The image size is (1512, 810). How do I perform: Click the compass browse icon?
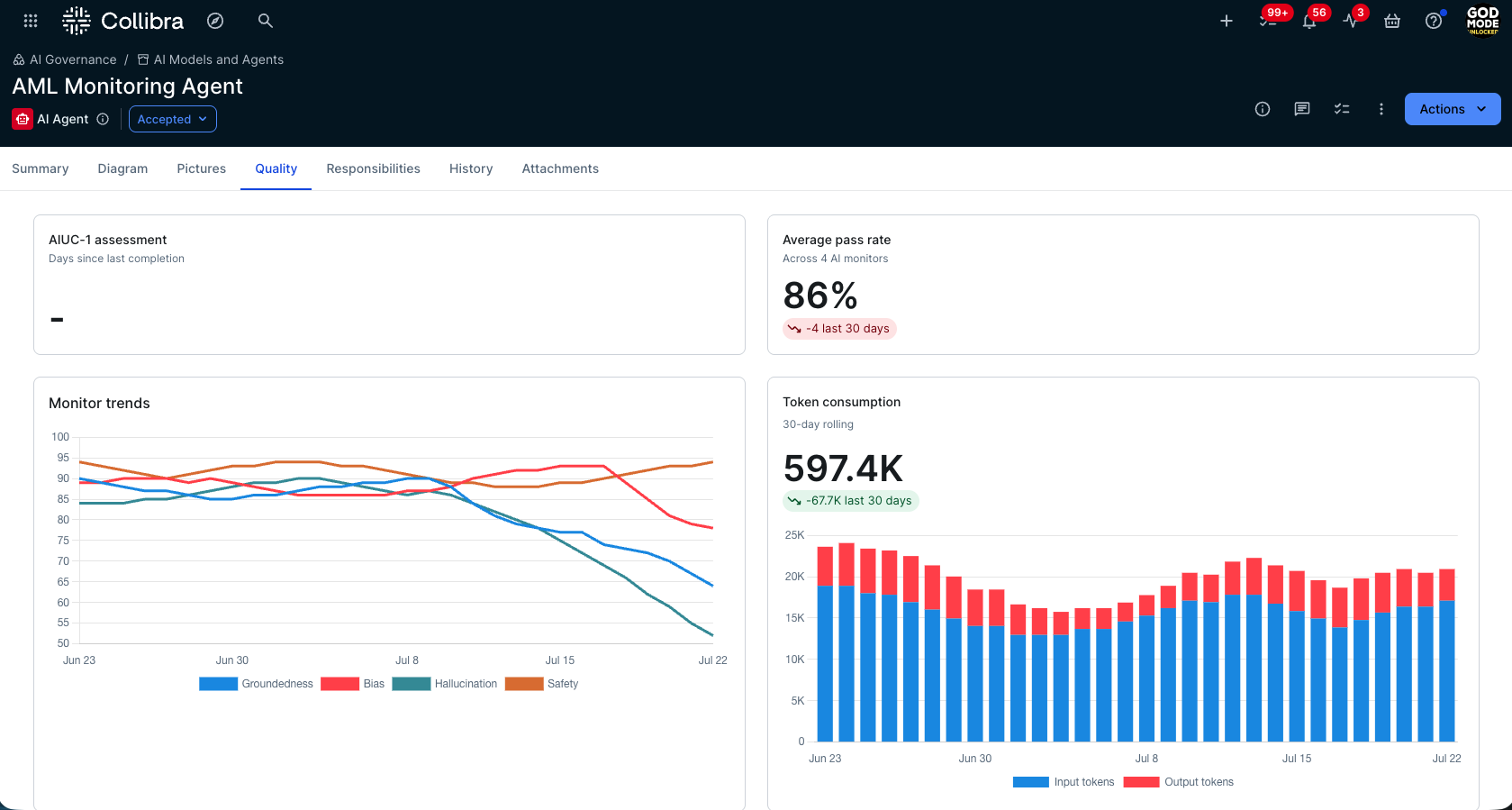tap(215, 21)
